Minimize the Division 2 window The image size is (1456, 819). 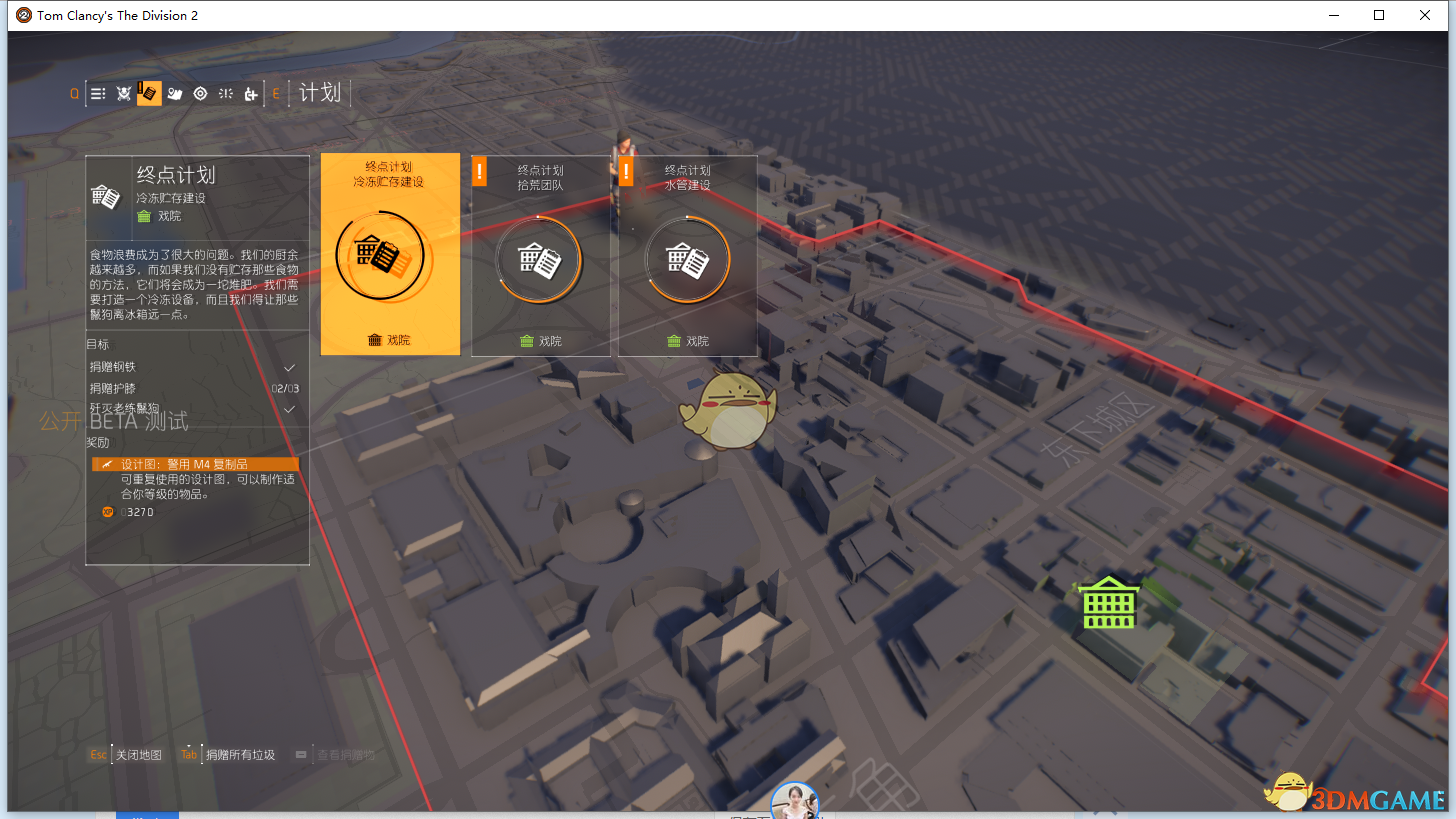(1334, 15)
